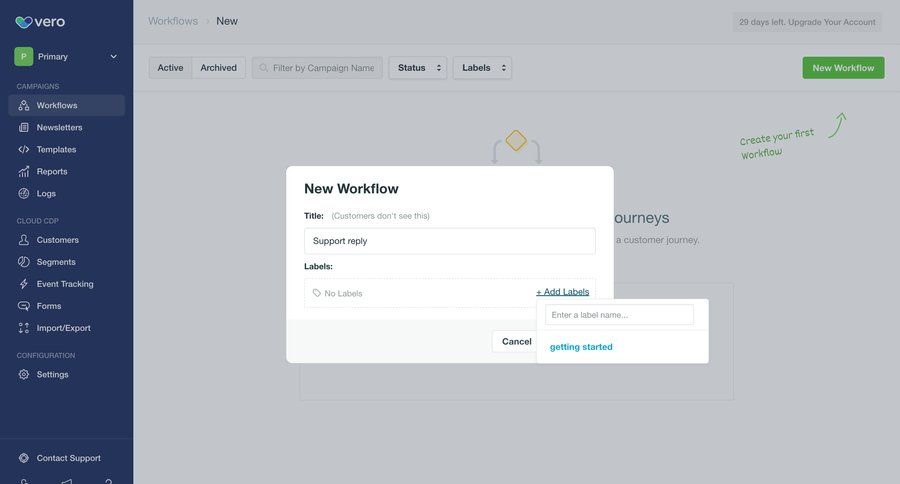This screenshot has height=484, width=900.
Task: Switch to the Archived campaigns filter
Action: (218, 68)
